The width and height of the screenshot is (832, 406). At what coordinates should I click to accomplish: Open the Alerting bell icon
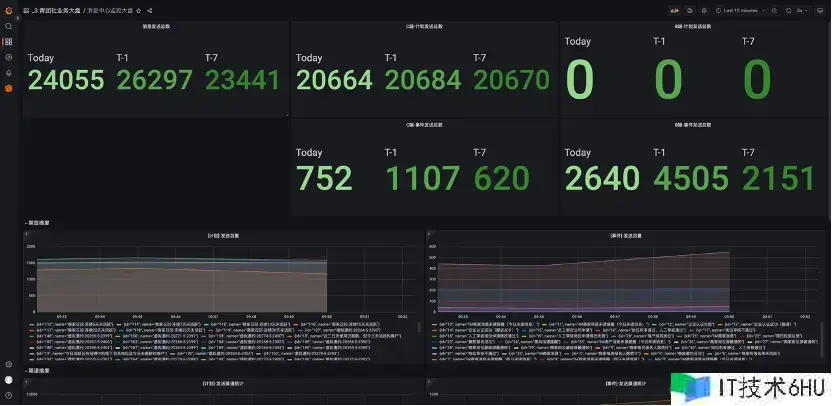8,73
